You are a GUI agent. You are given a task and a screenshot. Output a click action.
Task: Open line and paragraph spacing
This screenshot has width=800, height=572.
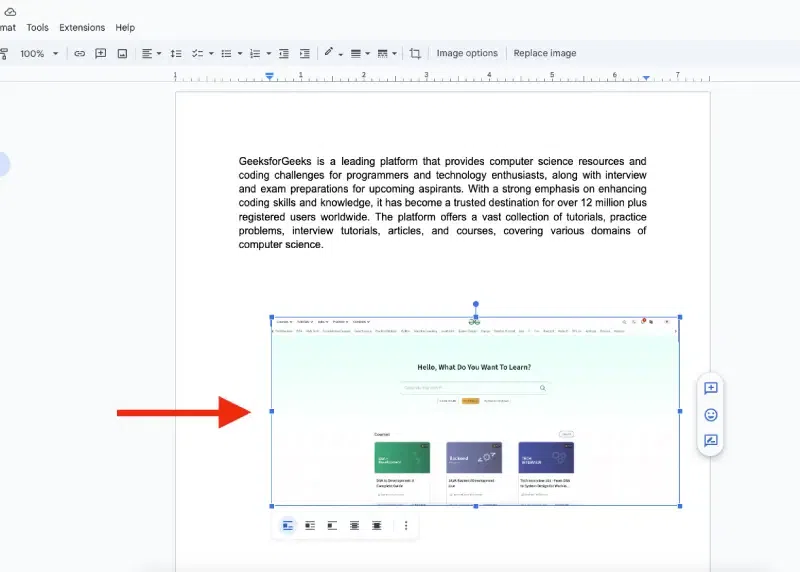click(176, 54)
